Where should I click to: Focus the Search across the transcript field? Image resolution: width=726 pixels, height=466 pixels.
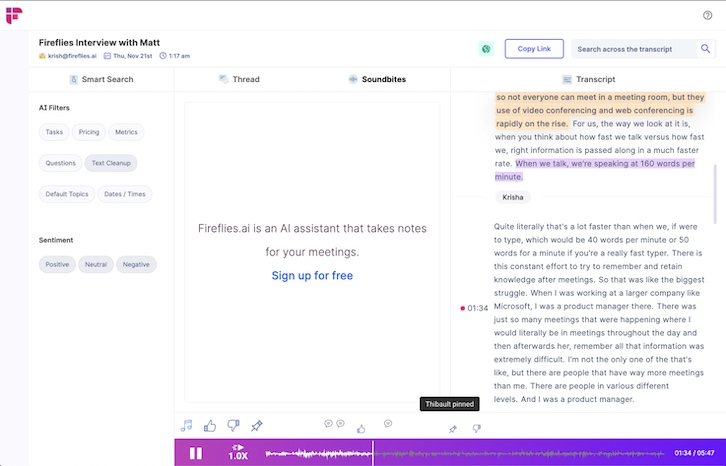(x=633, y=49)
